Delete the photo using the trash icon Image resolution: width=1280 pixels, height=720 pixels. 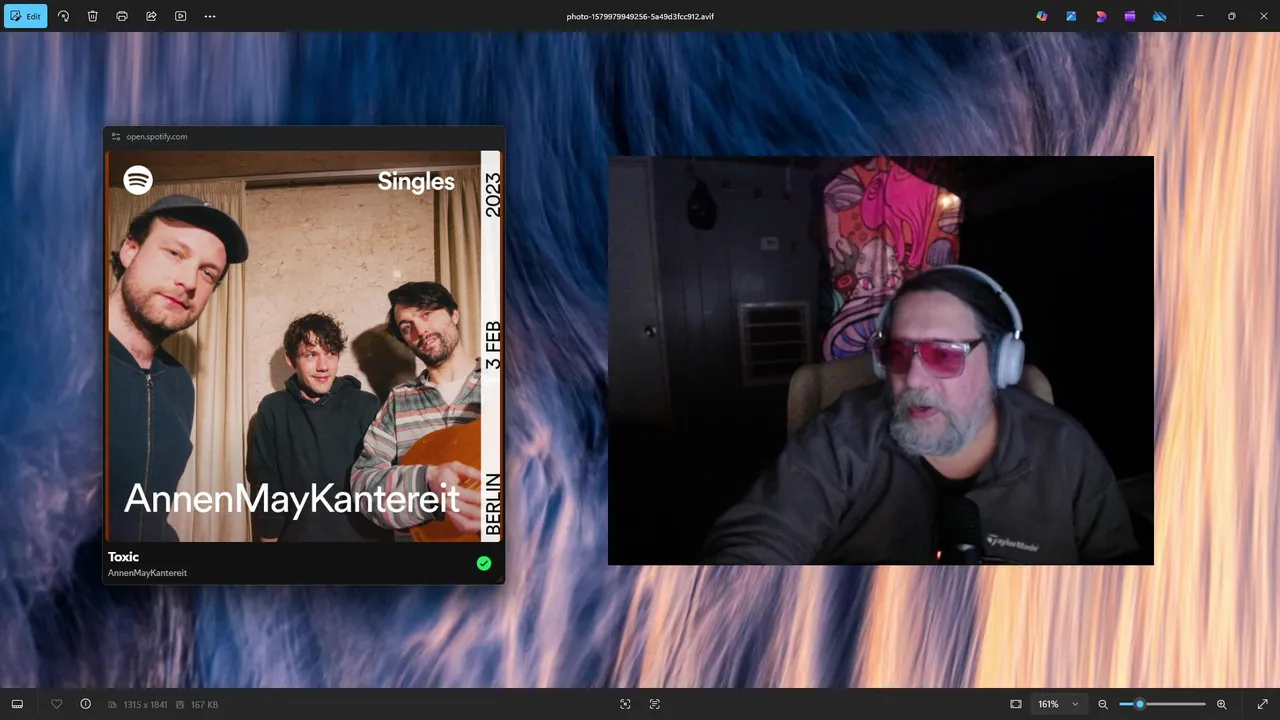point(92,16)
